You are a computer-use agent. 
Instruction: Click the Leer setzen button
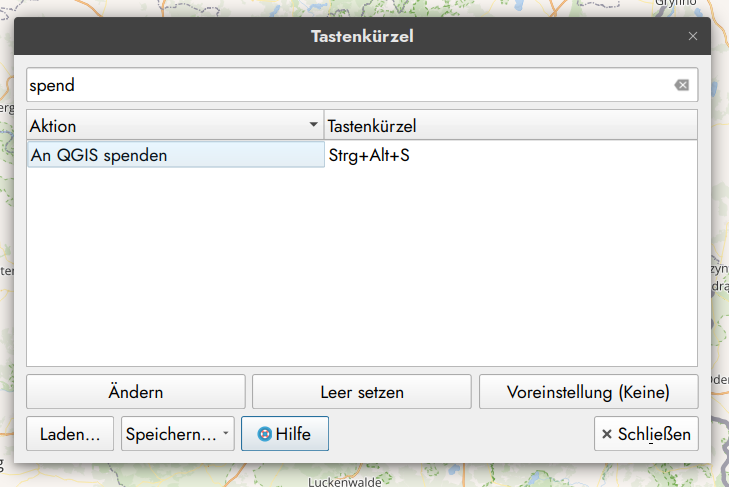(x=362, y=392)
